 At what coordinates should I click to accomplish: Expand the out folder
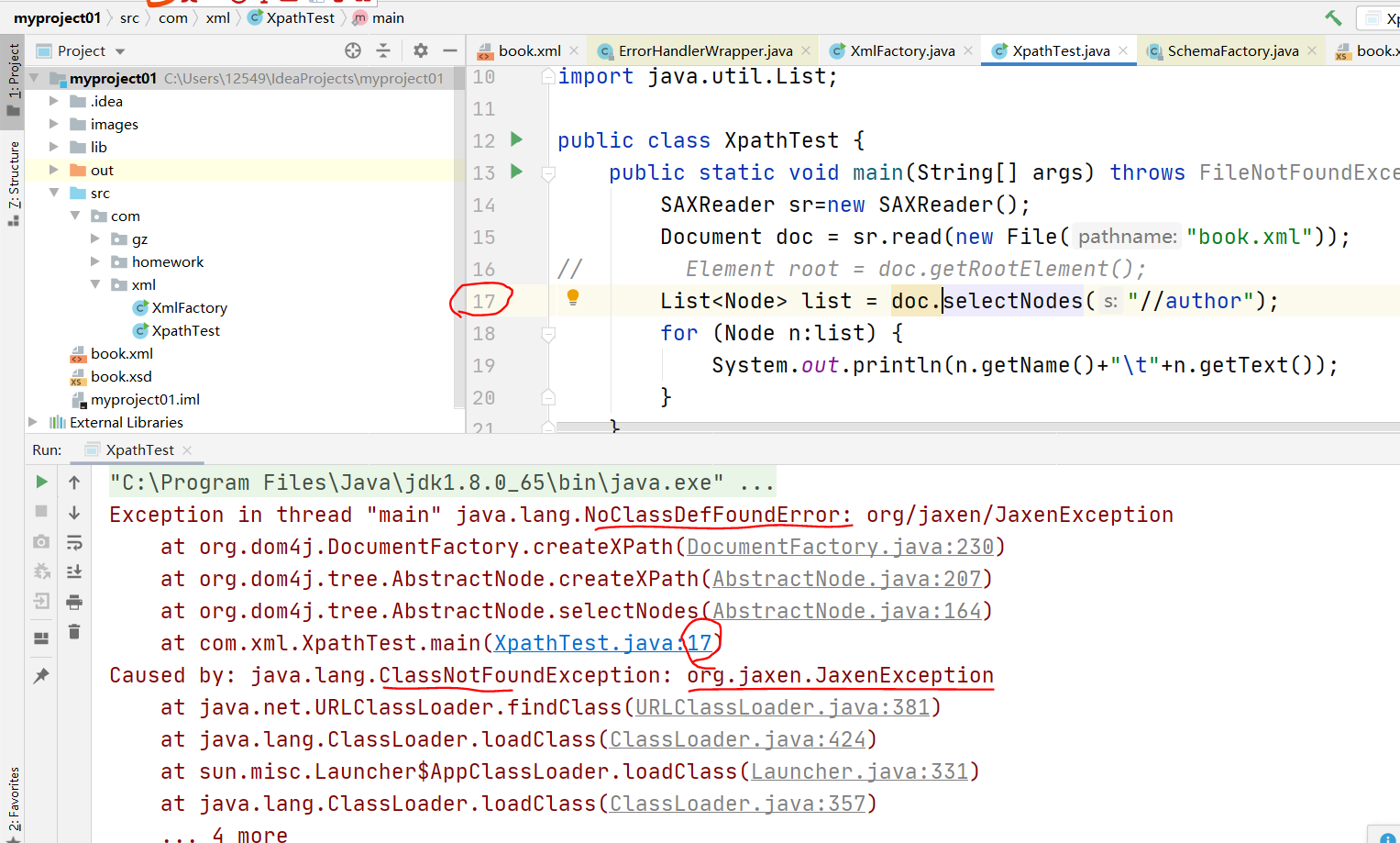(x=54, y=170)
